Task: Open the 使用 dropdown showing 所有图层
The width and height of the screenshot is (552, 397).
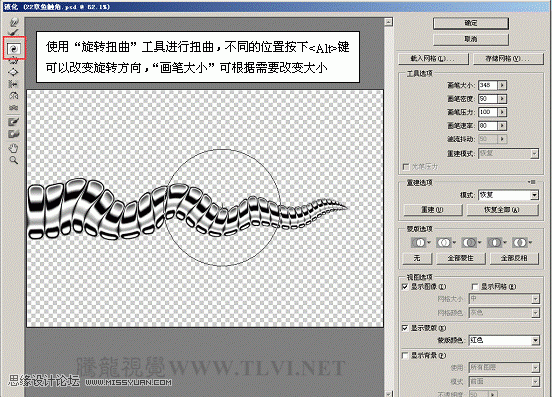Action: 504,368
